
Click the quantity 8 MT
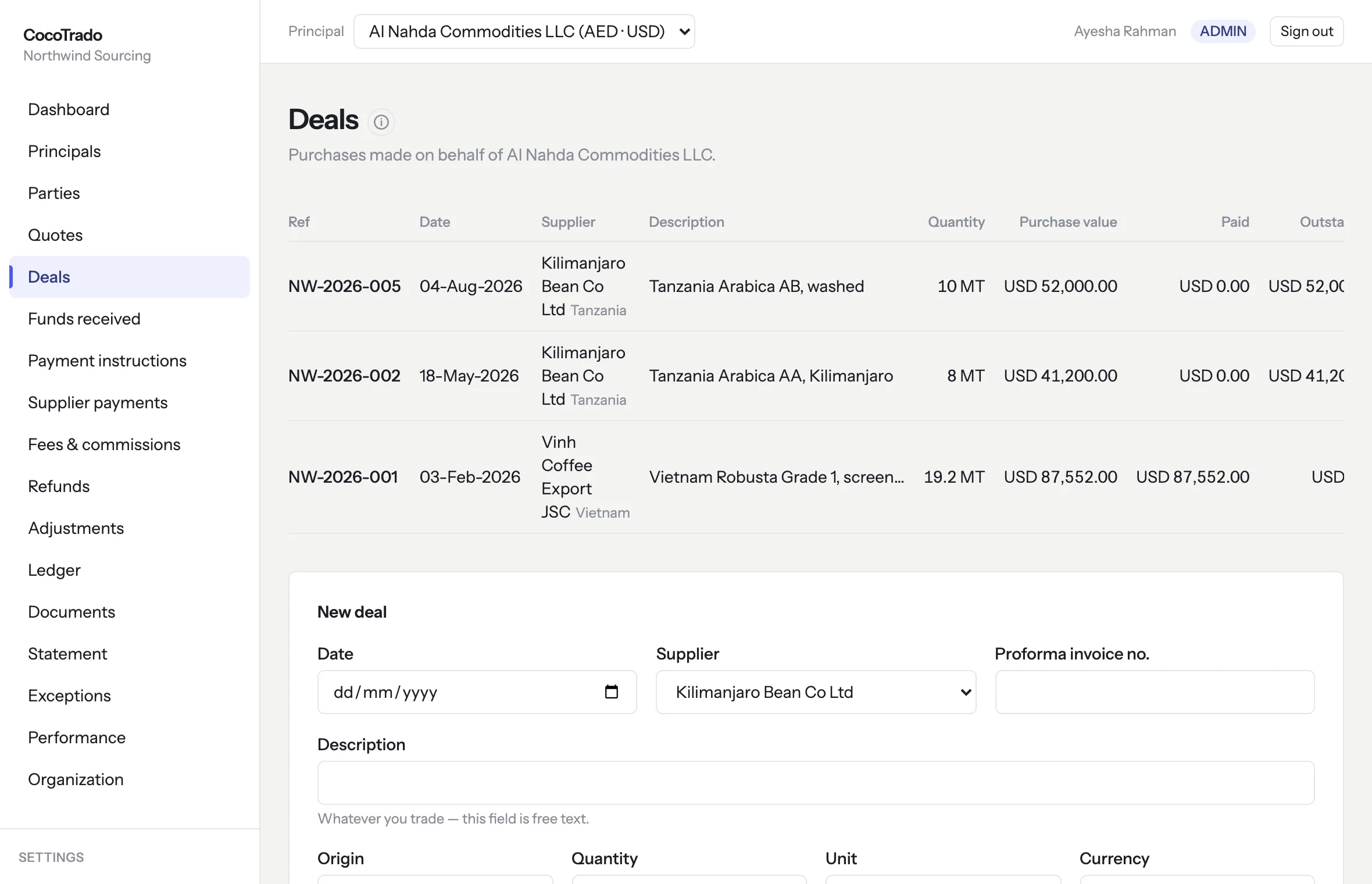(966, 376)
